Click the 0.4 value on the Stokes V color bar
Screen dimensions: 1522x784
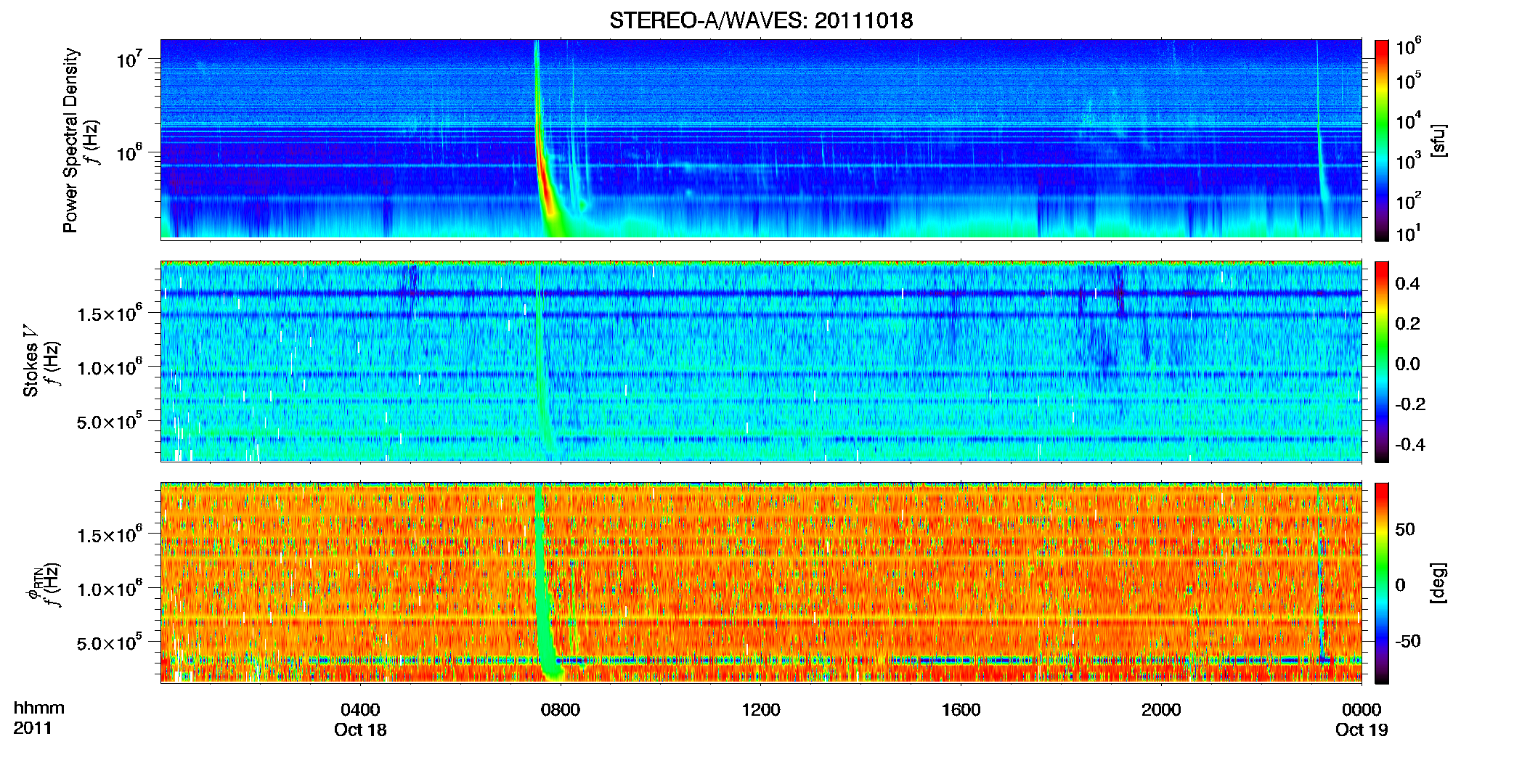tap(1407, 284)
